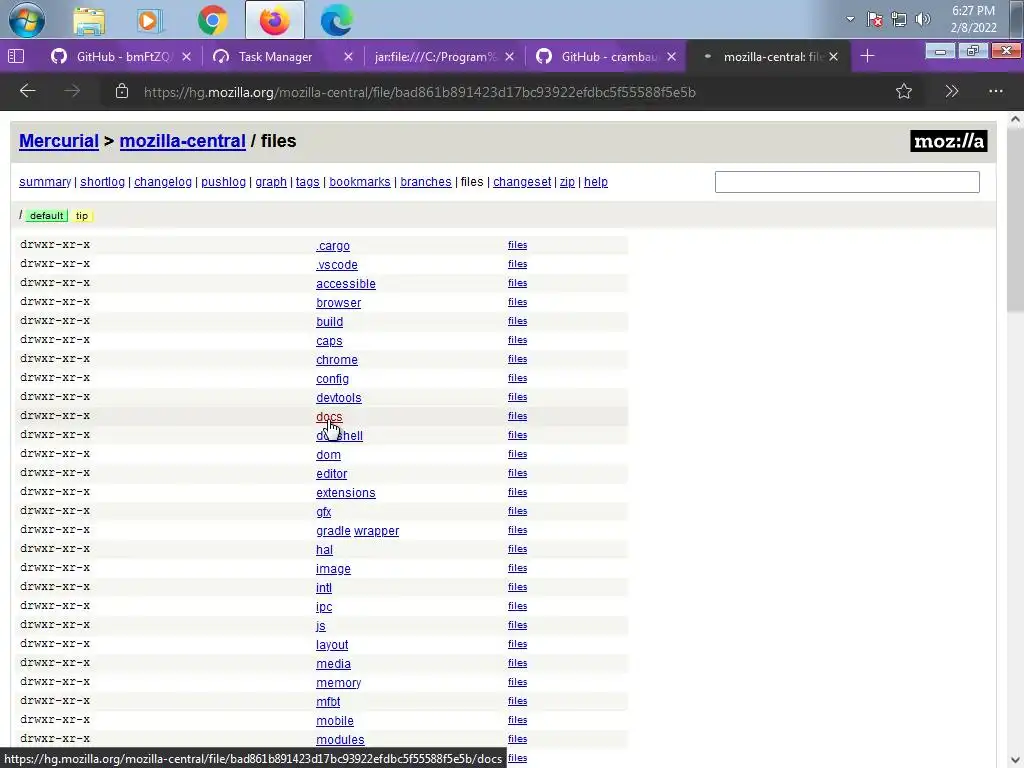This screenshot has width=1024, height=768.
Task: View bookmarks in the repository nav
Action: 360,182
